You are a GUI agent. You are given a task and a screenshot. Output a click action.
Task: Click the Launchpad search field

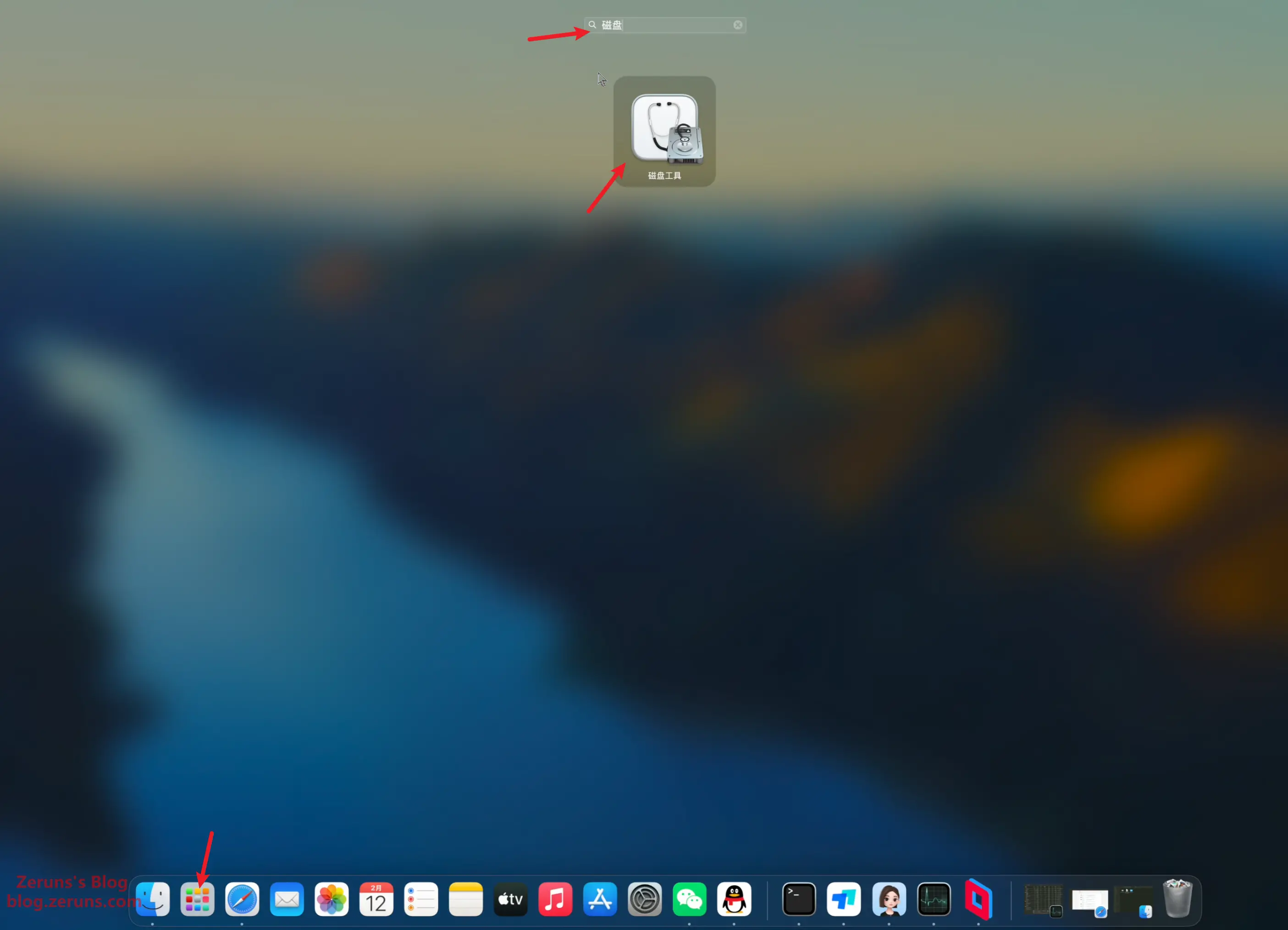(664, 25)
